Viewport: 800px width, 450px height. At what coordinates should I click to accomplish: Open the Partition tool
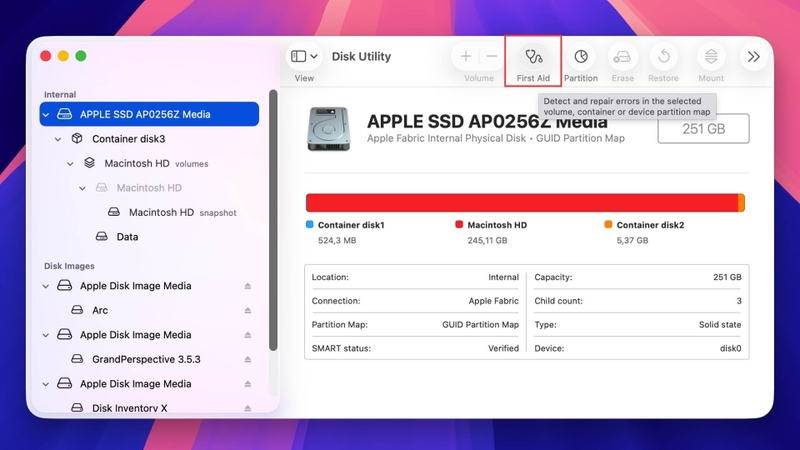(581, 57)
